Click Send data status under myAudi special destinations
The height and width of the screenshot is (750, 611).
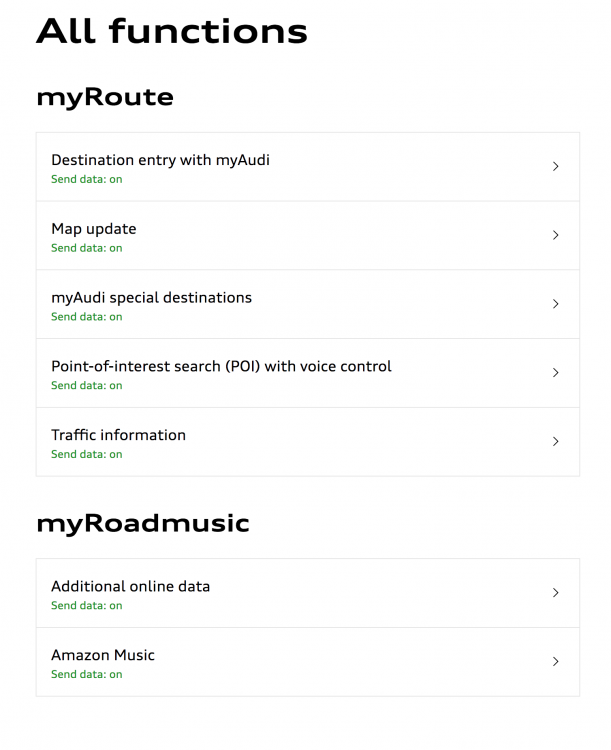click(87, 317)
